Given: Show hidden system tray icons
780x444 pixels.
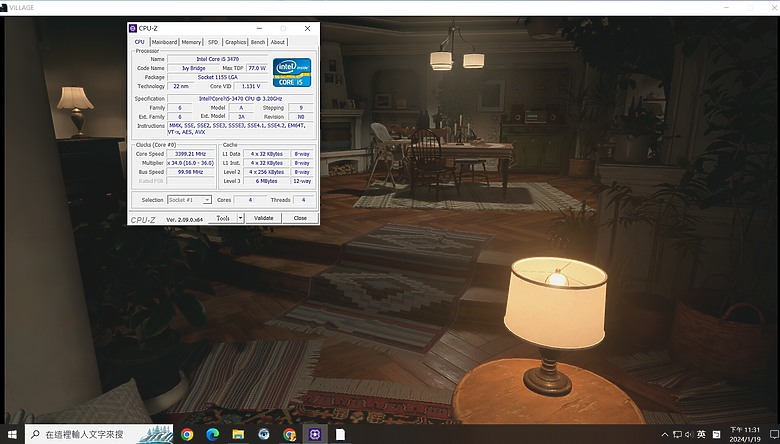Looking at the screenshot, I should (665, 435).
